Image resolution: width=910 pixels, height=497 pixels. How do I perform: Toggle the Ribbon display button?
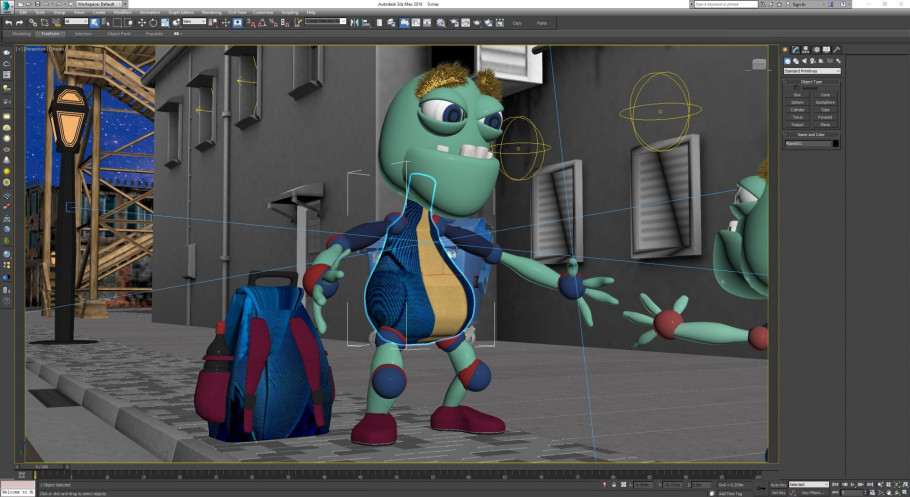click(405, 23)
